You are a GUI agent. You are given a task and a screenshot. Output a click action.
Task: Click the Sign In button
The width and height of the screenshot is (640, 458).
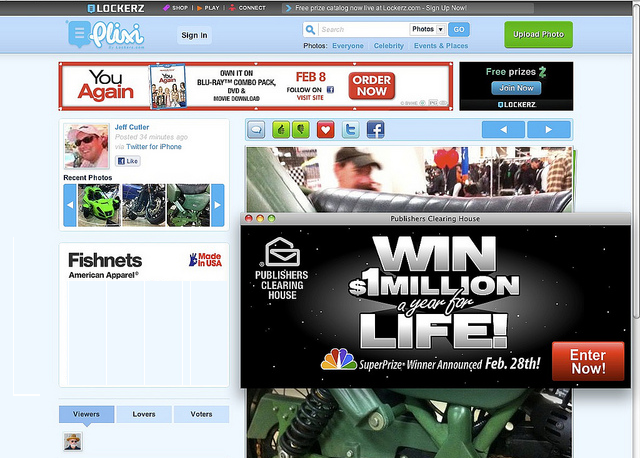194,35
